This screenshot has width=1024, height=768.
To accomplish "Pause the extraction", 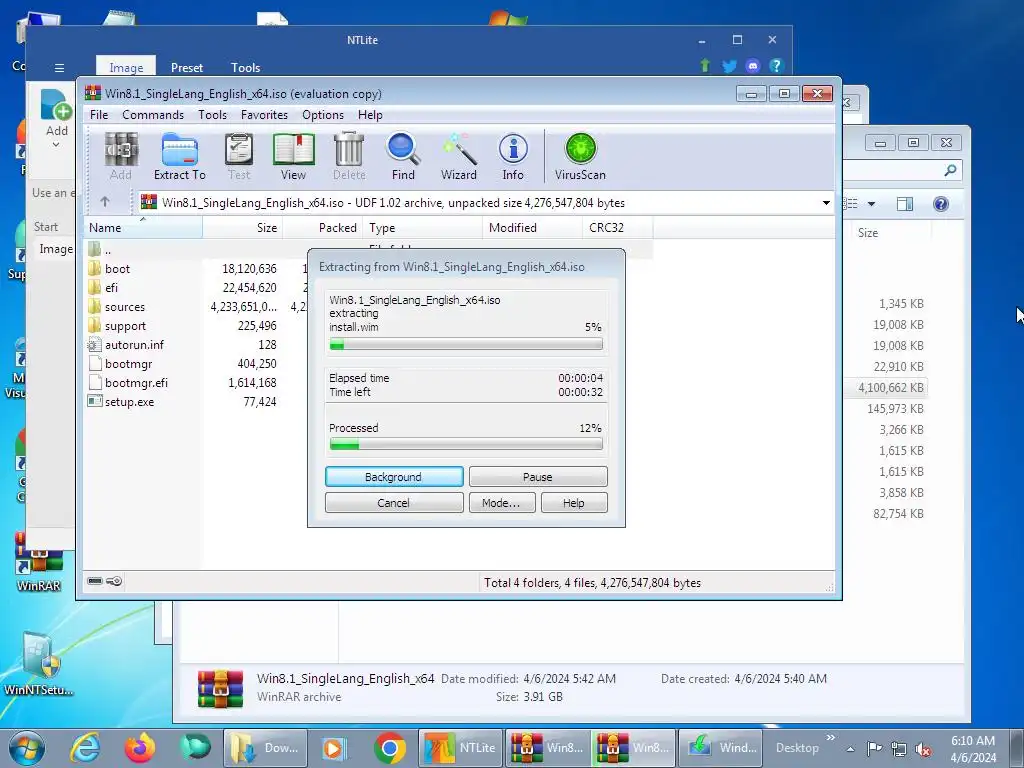I will tap(538, 477).
